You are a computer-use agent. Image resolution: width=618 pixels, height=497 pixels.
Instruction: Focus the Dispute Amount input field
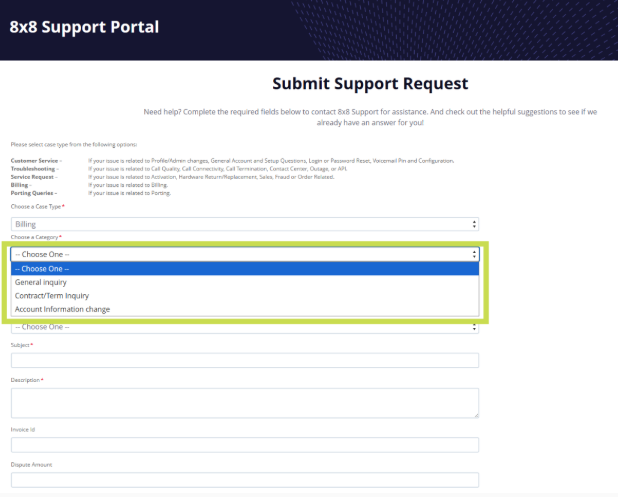(245, 479)
